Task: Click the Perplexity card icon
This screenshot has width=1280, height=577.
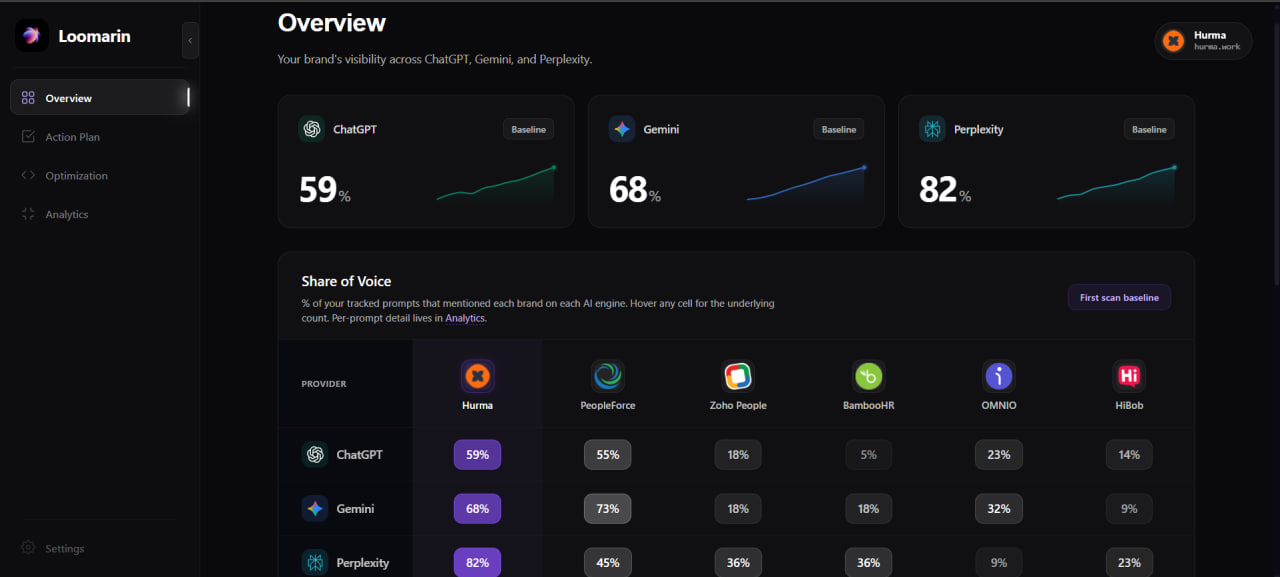Action: pos(932,129)
